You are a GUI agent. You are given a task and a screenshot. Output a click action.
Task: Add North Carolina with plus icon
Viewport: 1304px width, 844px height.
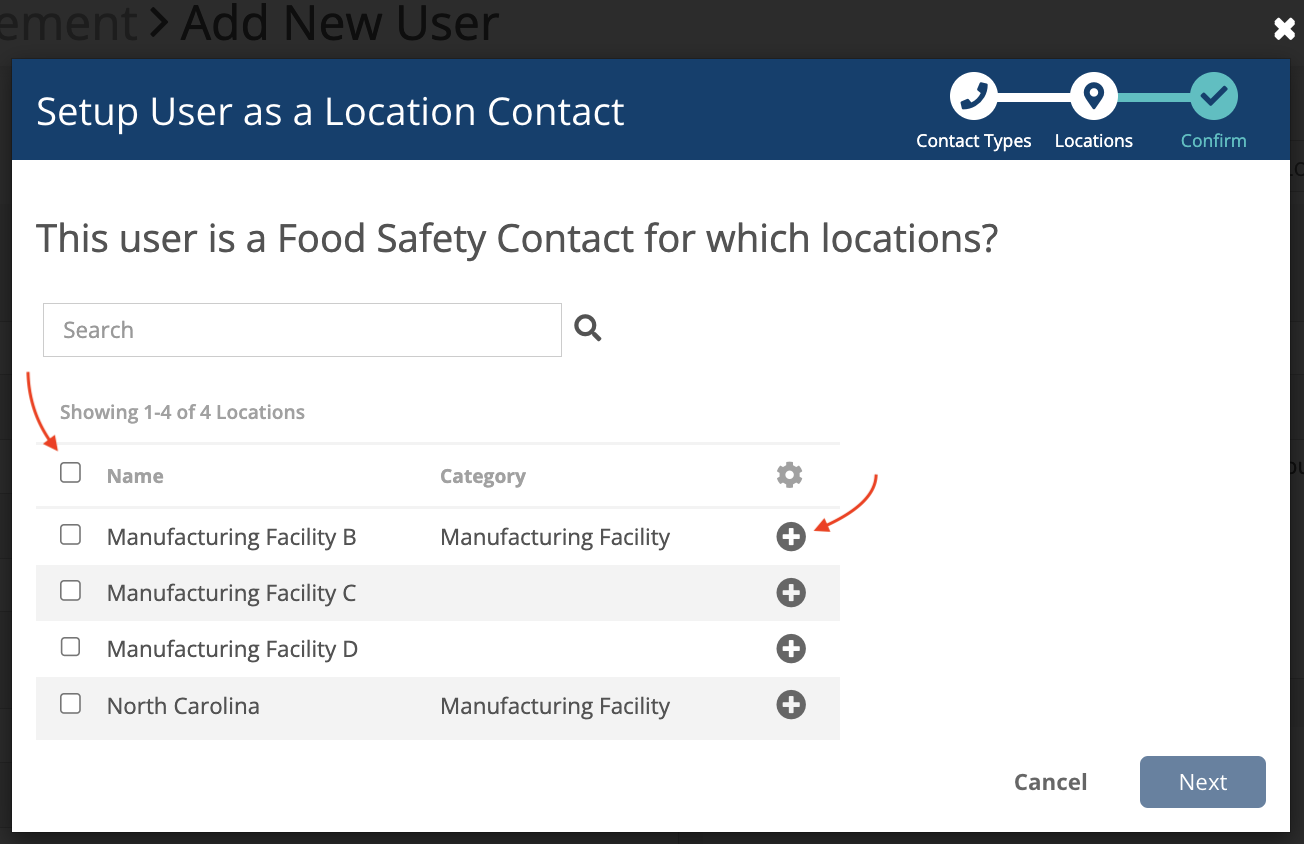791,705
